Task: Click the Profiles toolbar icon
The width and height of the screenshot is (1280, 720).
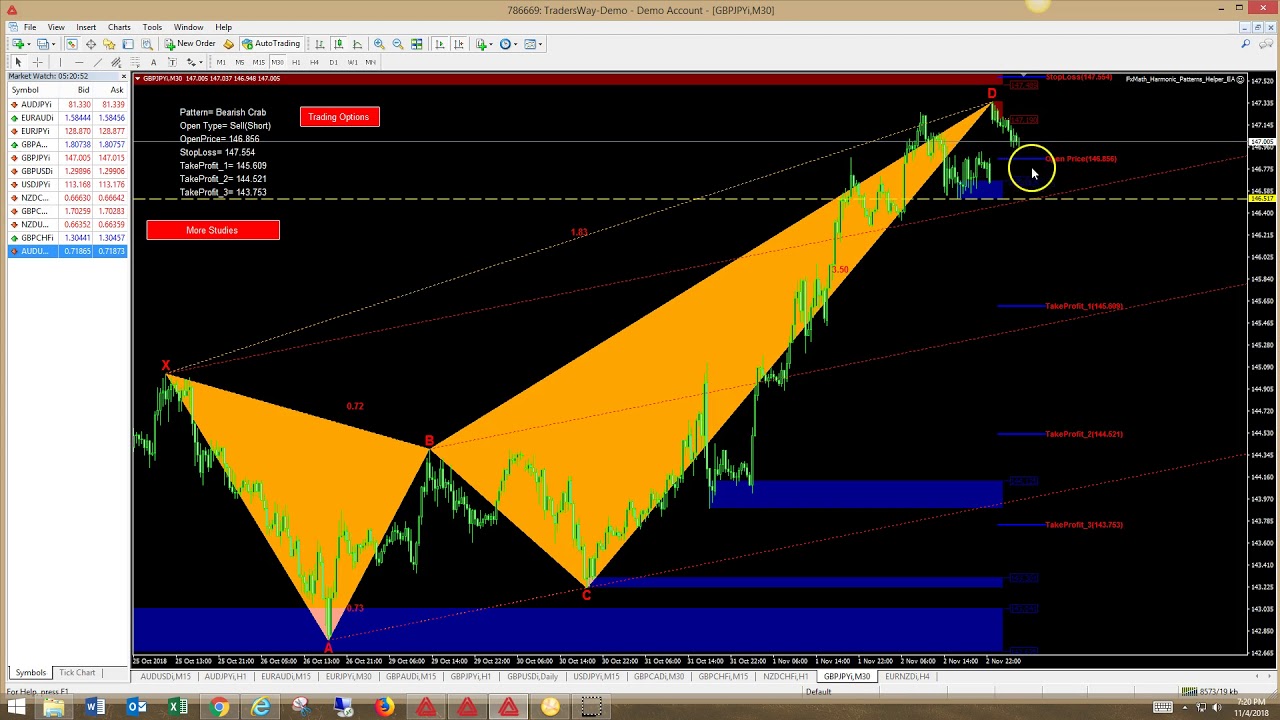Action: (x=43, y=44)
